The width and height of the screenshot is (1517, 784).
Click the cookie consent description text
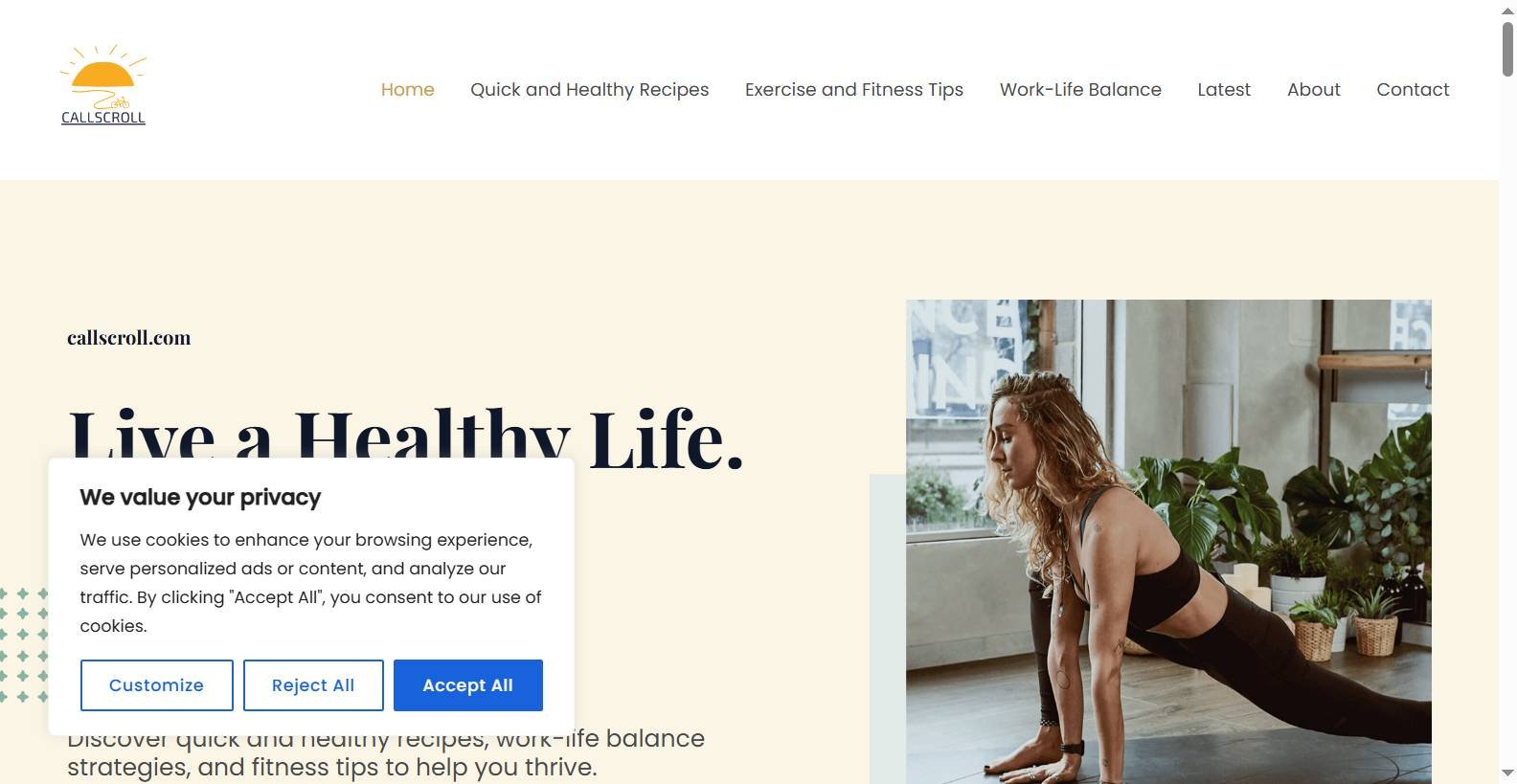point(311,583)
